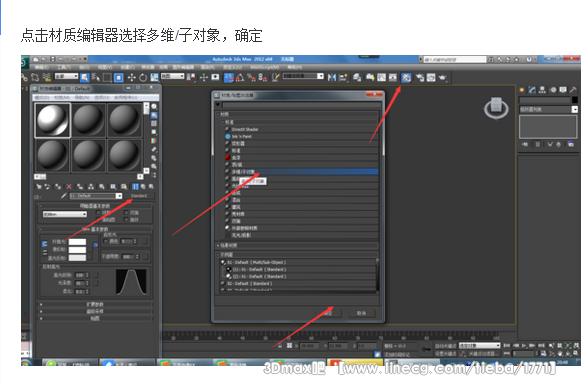Select 多维/子对象 in the material list
The width and height of the screenshot is (585, 385).
click(x=301, y=172)
